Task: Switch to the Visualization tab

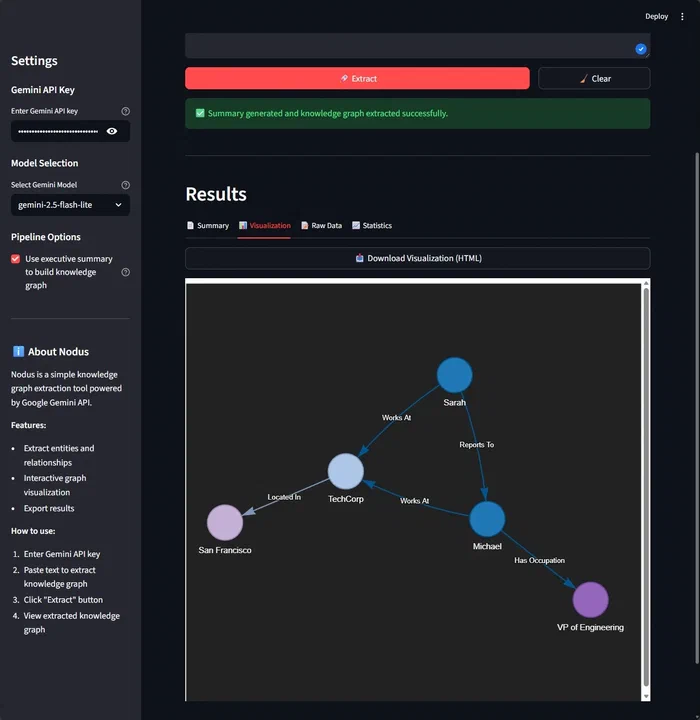Action: coord(265,225)
